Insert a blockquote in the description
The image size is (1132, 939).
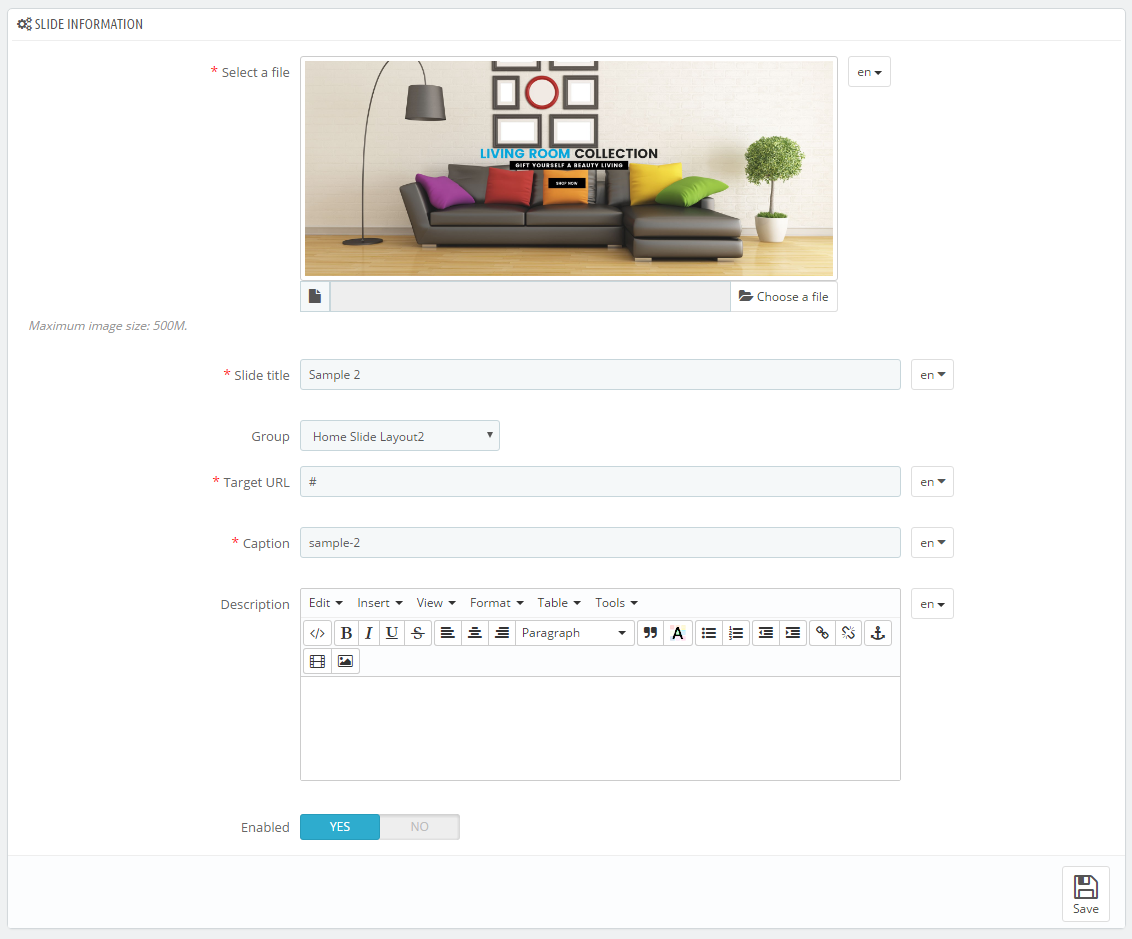(x=650, y=633)
